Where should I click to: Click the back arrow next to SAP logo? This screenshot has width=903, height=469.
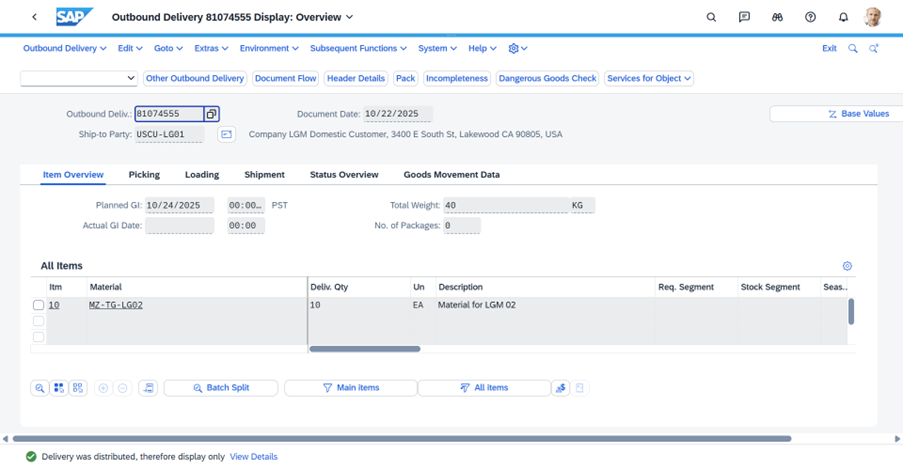coord(35,17)
